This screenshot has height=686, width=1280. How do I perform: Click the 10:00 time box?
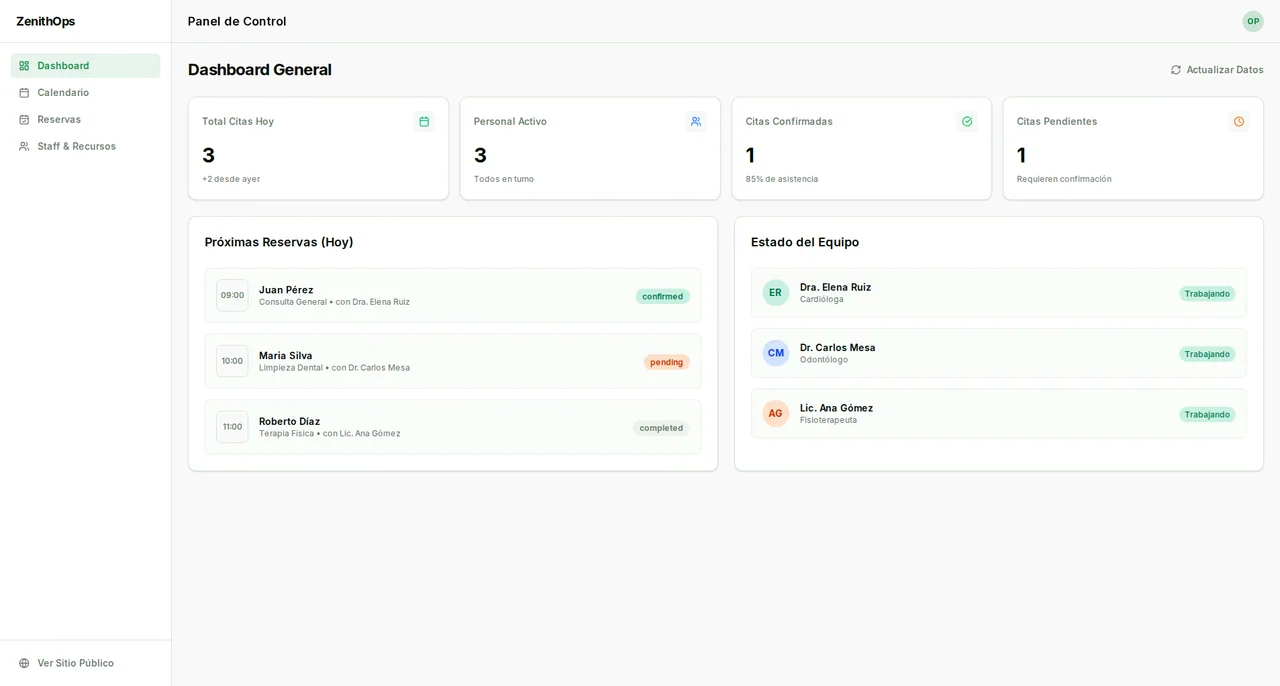[x=232, y=361]
